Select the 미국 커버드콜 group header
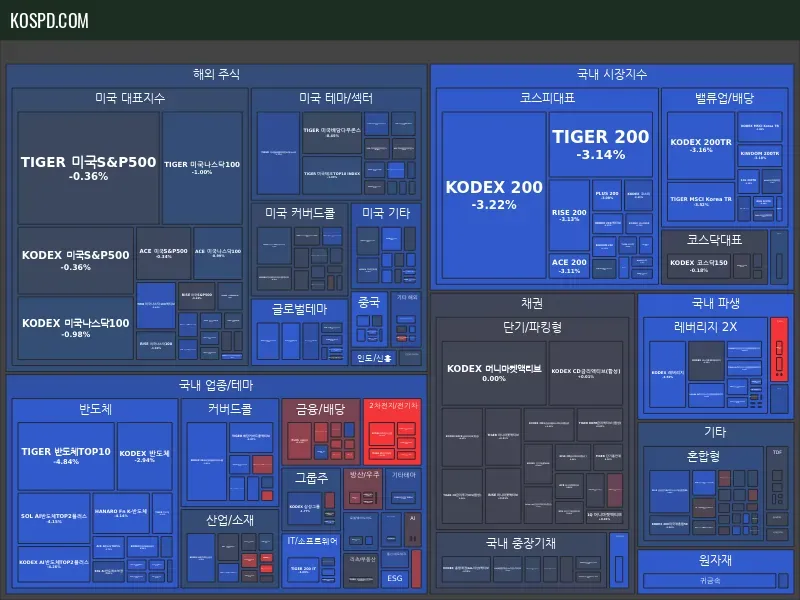Screen dimensions: 800x600 point(300,213)
